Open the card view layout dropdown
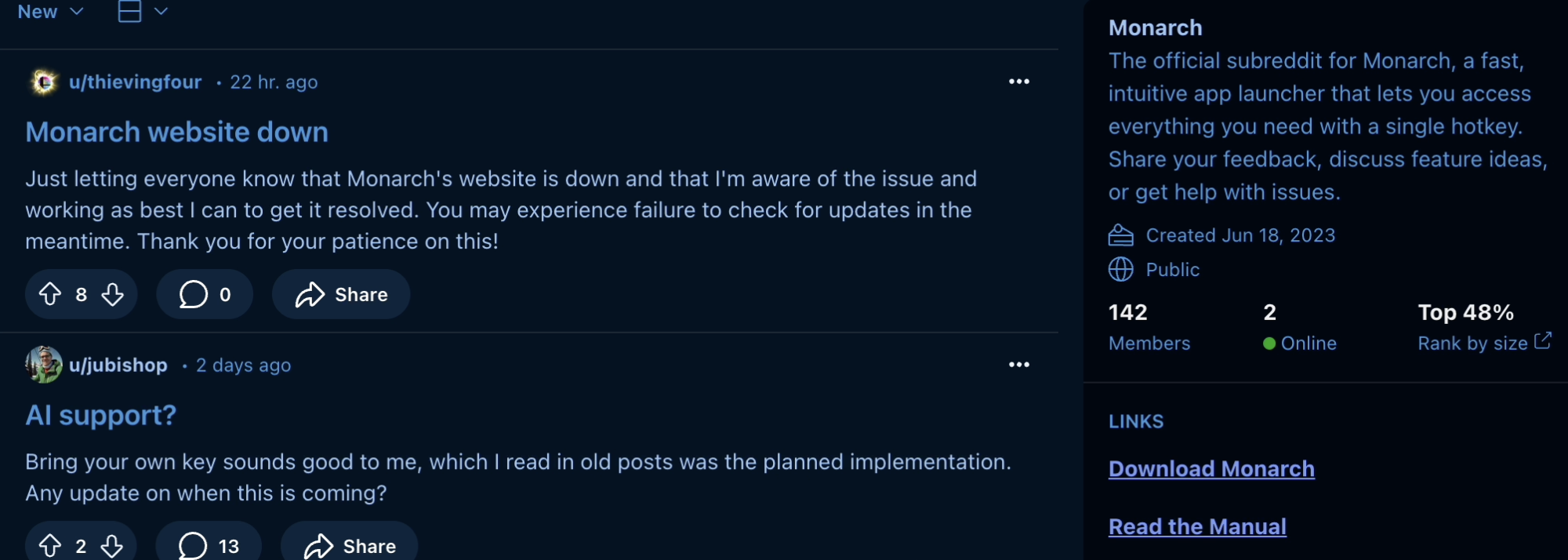This screenshot has width=1568, height=560. coord(143,12)
